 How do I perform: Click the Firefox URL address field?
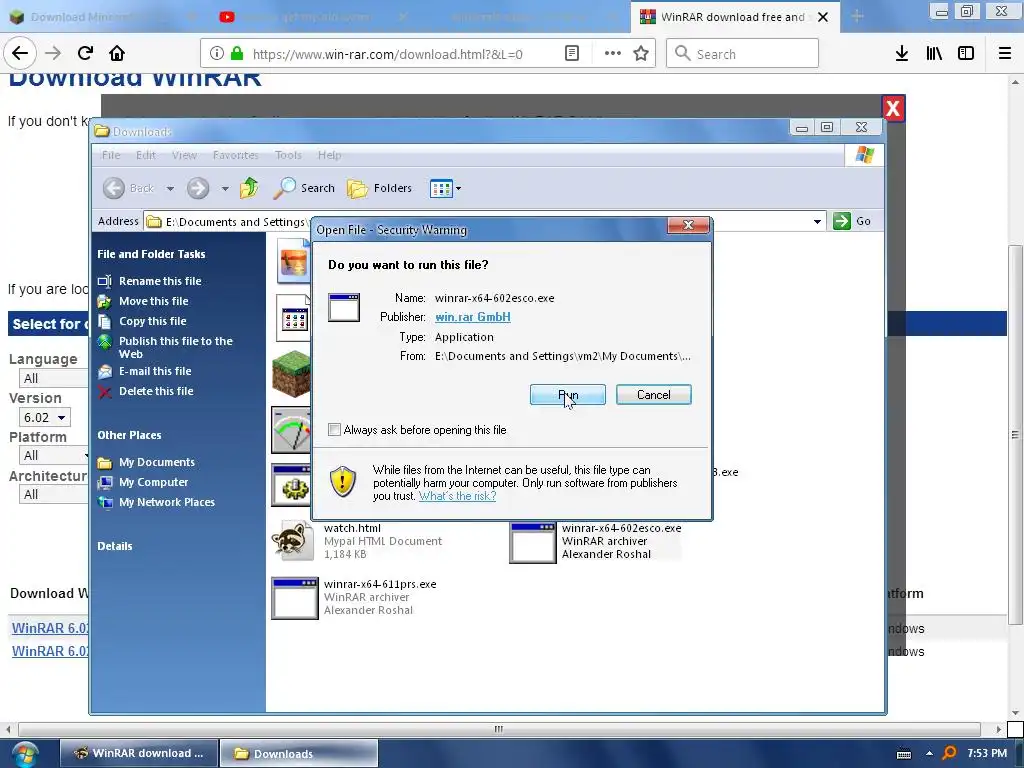pos(388,54)
